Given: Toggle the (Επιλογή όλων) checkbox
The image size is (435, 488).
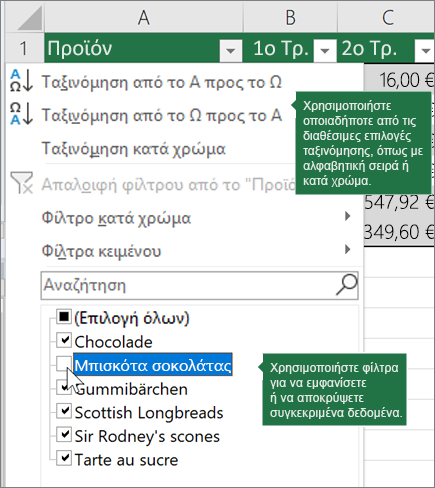Looking at the screenshot, I should click(64, 317).
